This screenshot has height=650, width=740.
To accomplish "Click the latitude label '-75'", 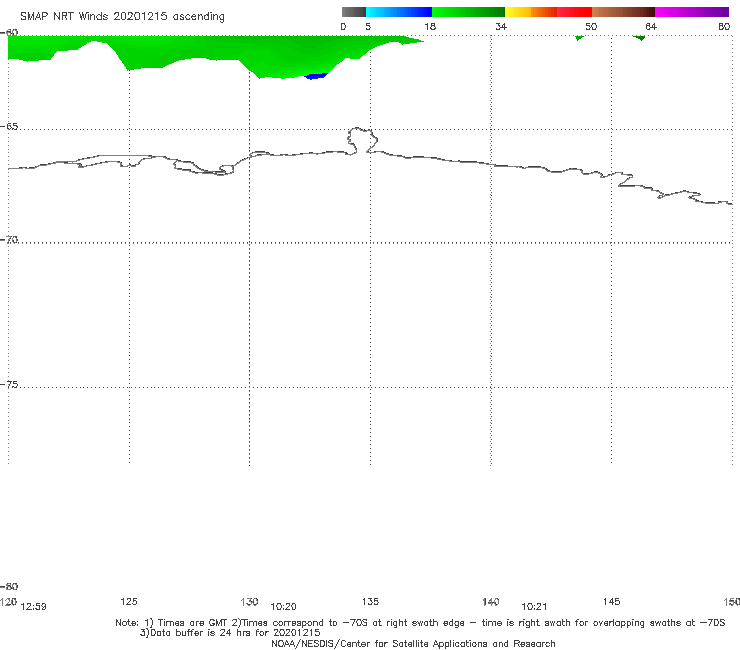I will click(x=9, y=384).
